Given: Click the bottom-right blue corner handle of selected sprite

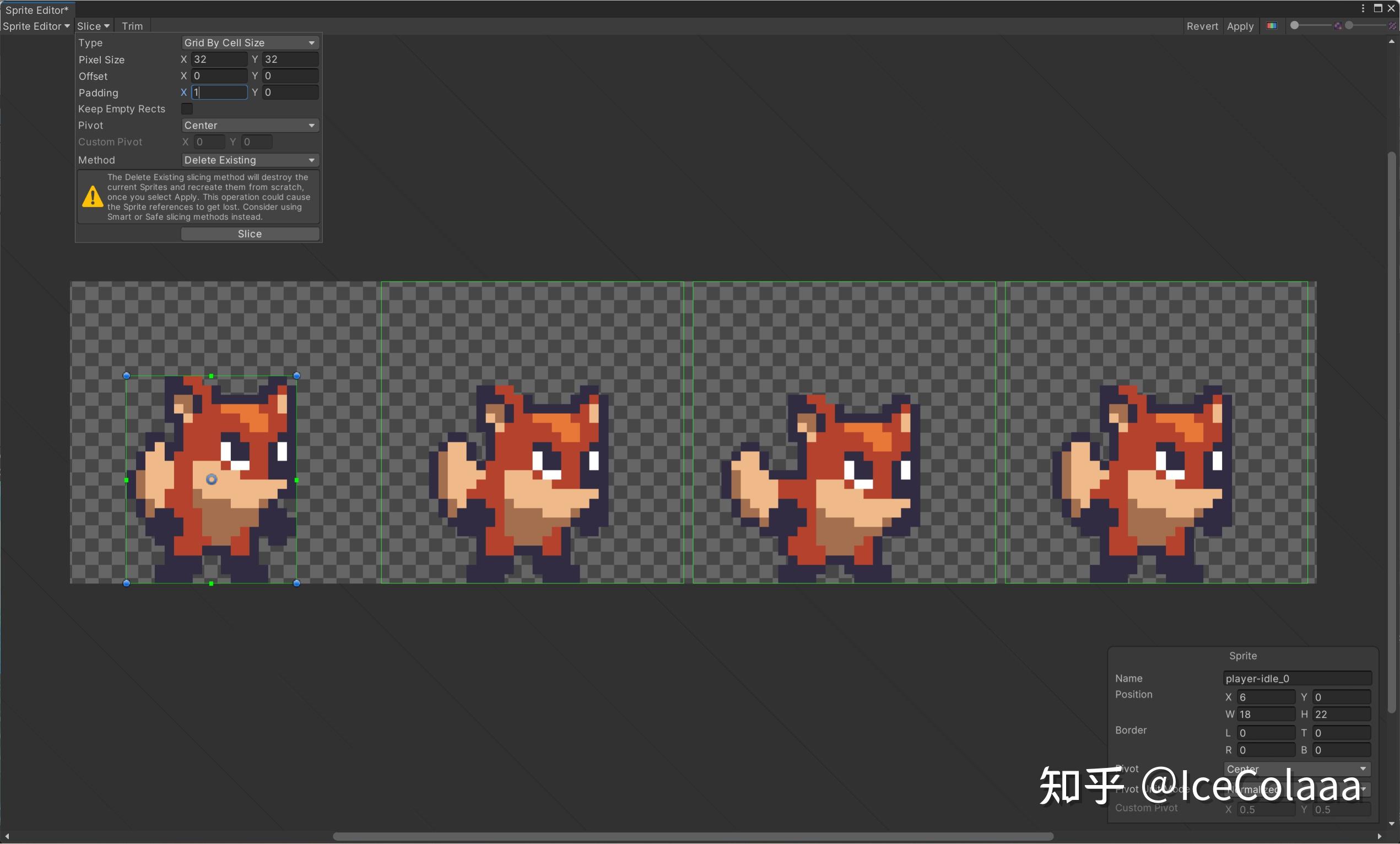Looking at the screenshot, I should tap(296, 583).
